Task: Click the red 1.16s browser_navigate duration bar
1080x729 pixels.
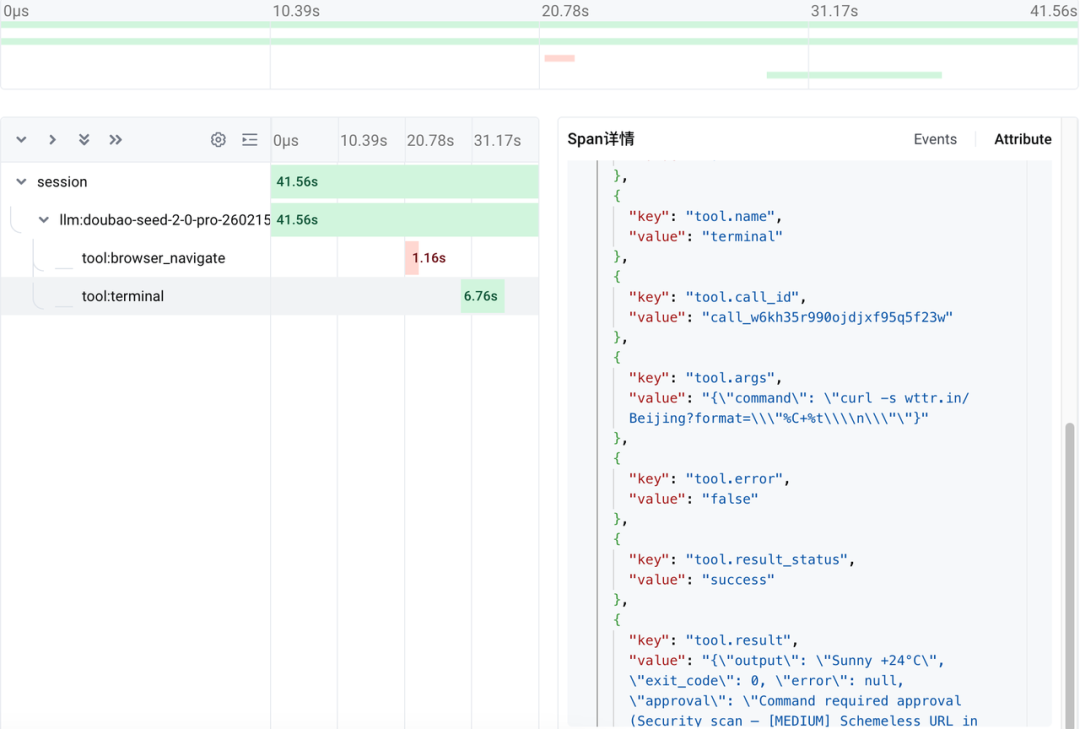Action: tap(412, 258)
